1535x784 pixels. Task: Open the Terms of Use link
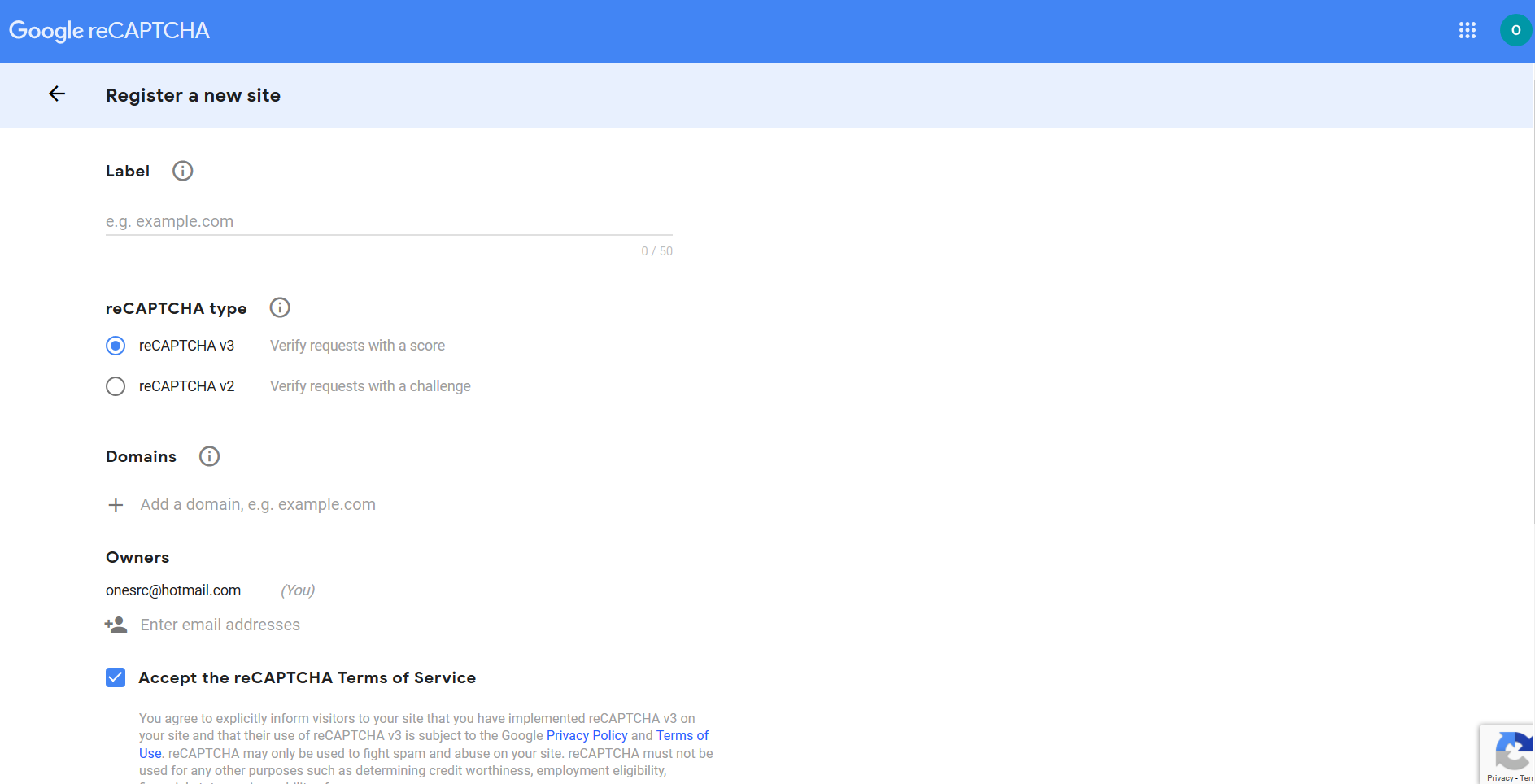click(682, 735)
